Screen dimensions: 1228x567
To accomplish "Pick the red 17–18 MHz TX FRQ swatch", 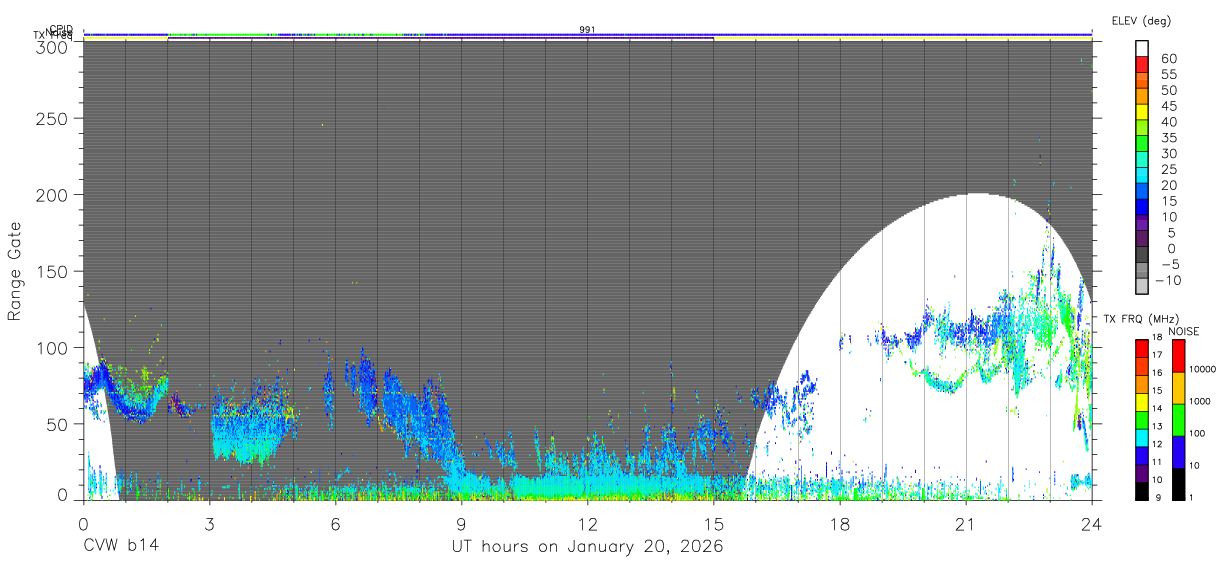I will tap(1142, 348).
